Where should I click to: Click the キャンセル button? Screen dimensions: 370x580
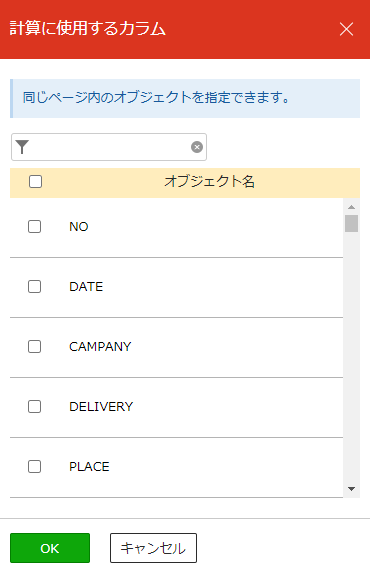pyautogui.click(x=153, y=548)
